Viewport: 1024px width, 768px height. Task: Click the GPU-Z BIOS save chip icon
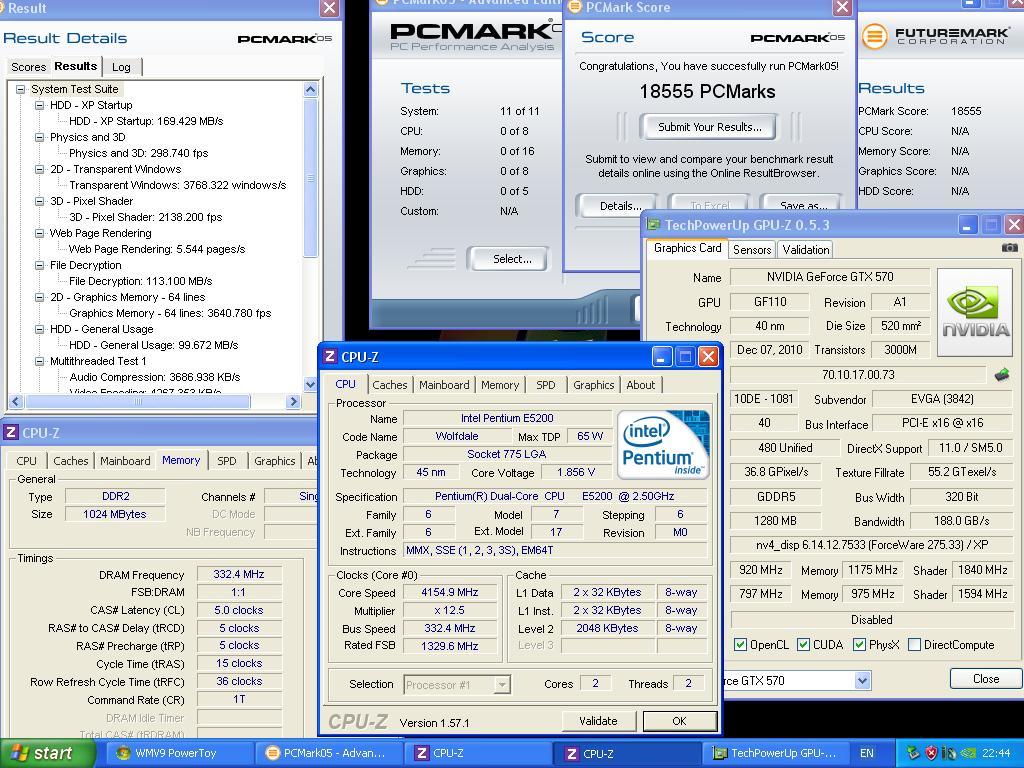[x=1001, y=375]
